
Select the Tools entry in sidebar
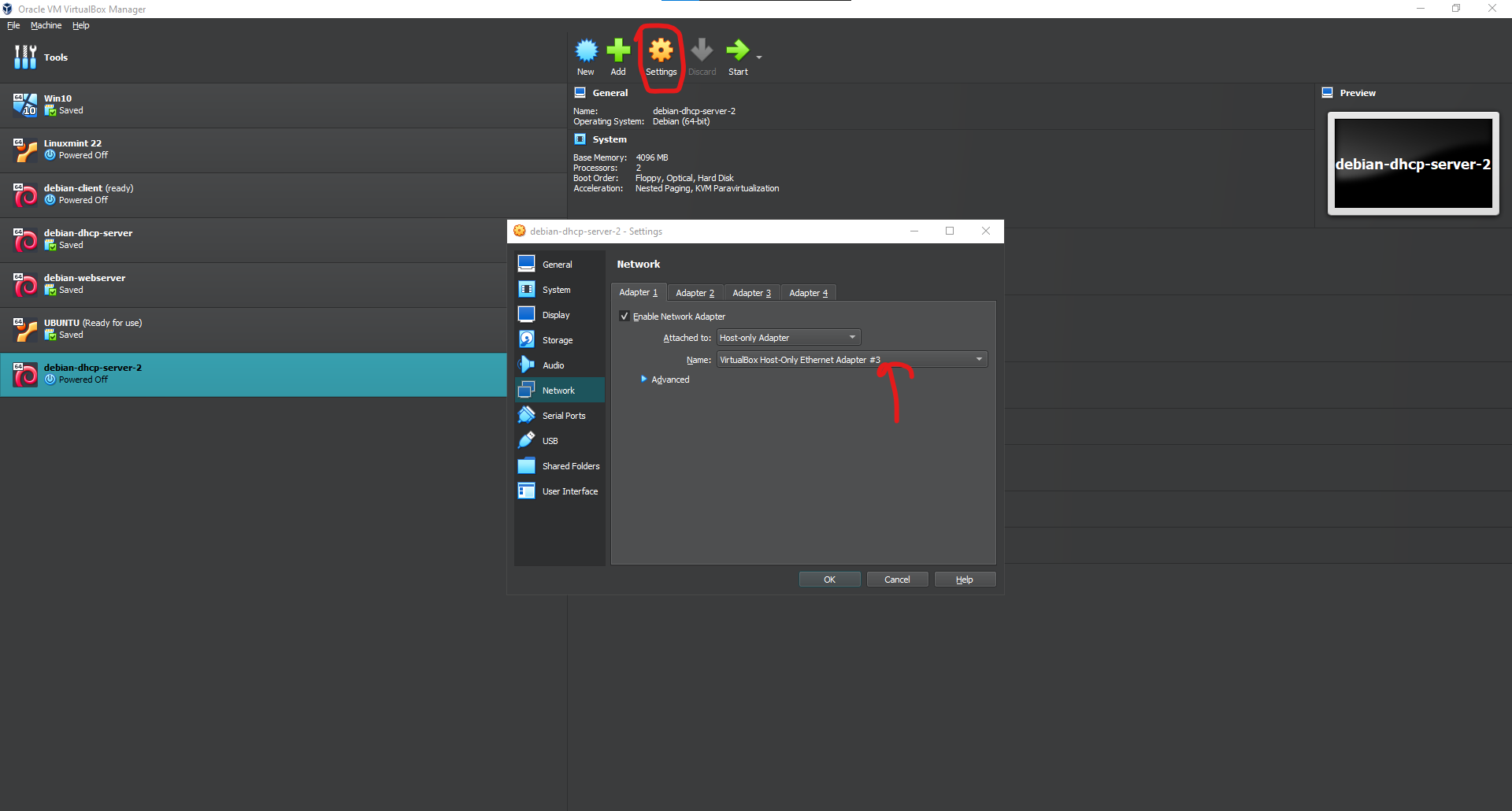55,57
